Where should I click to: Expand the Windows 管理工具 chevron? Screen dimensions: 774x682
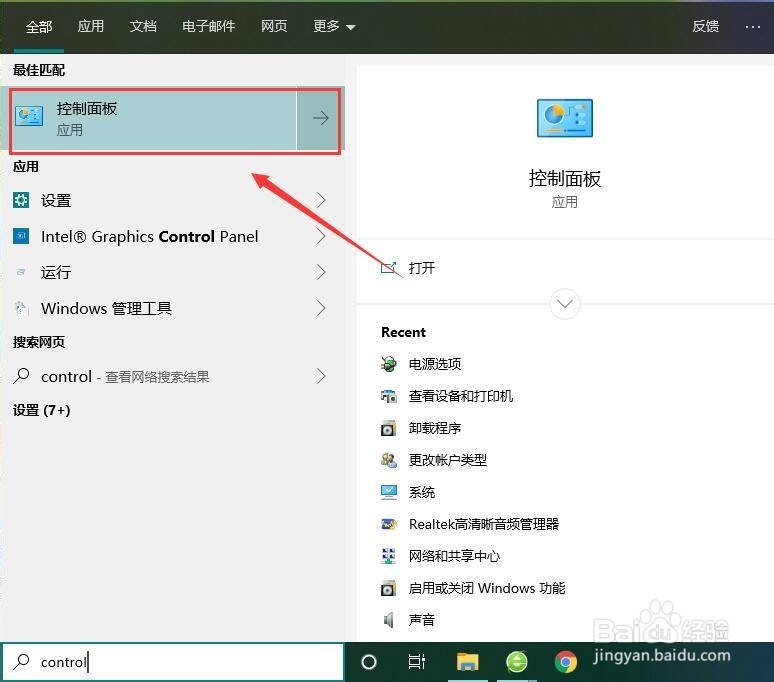pos(321,308)
